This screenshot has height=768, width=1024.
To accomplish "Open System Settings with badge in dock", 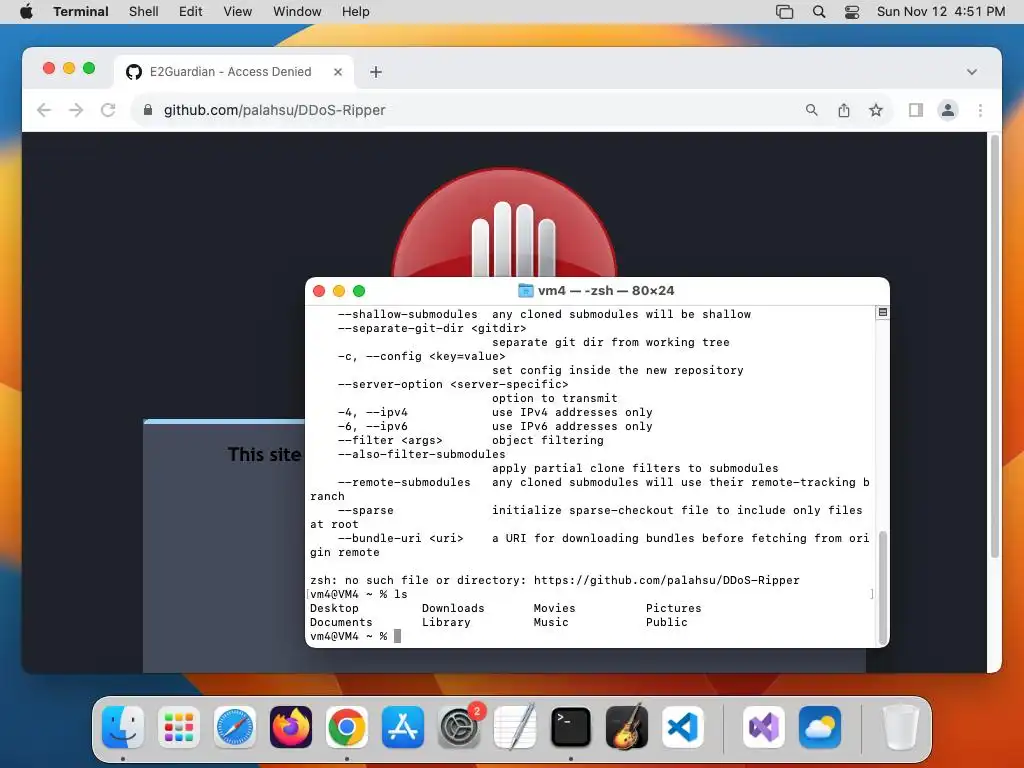I will (459, 727).
